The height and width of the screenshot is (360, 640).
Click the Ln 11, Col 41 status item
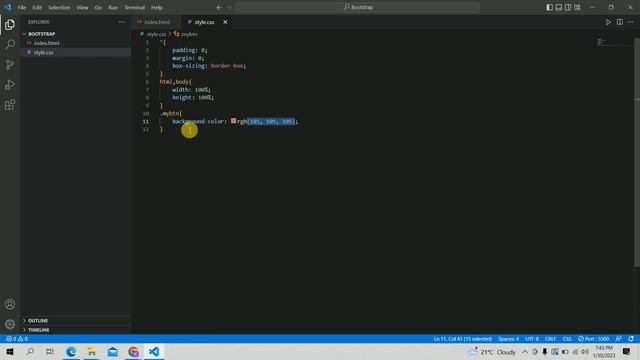pyautogui.click(x=462, y=339)
